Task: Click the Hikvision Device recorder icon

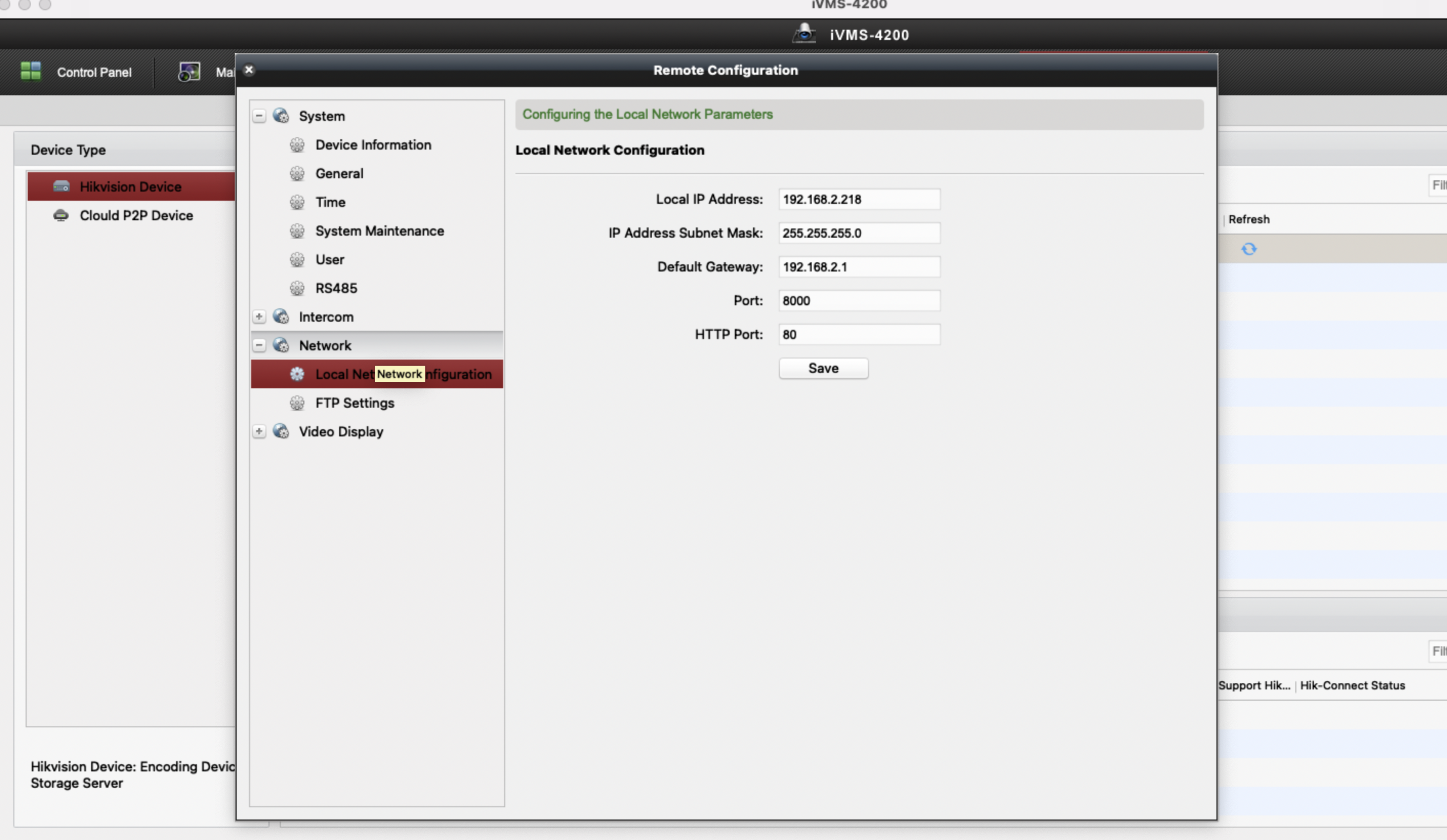Action: point(61,186)
